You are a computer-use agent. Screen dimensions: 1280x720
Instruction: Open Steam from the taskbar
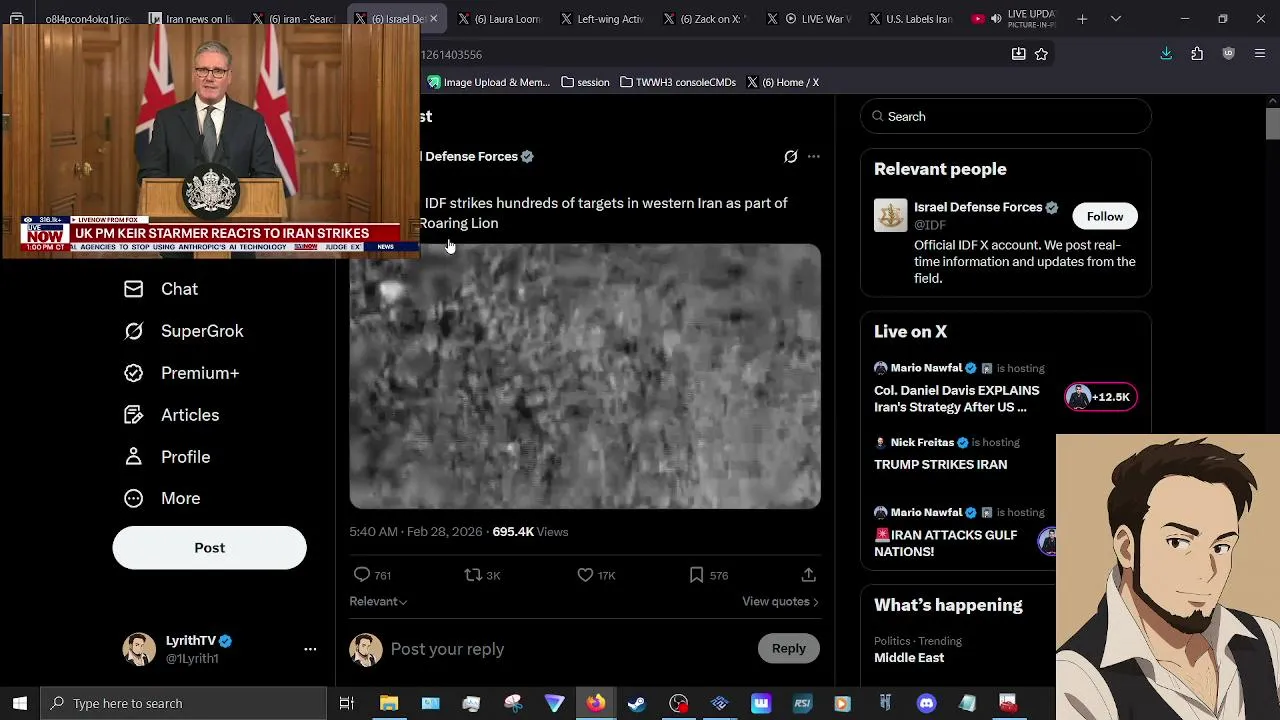coord(636,703)
